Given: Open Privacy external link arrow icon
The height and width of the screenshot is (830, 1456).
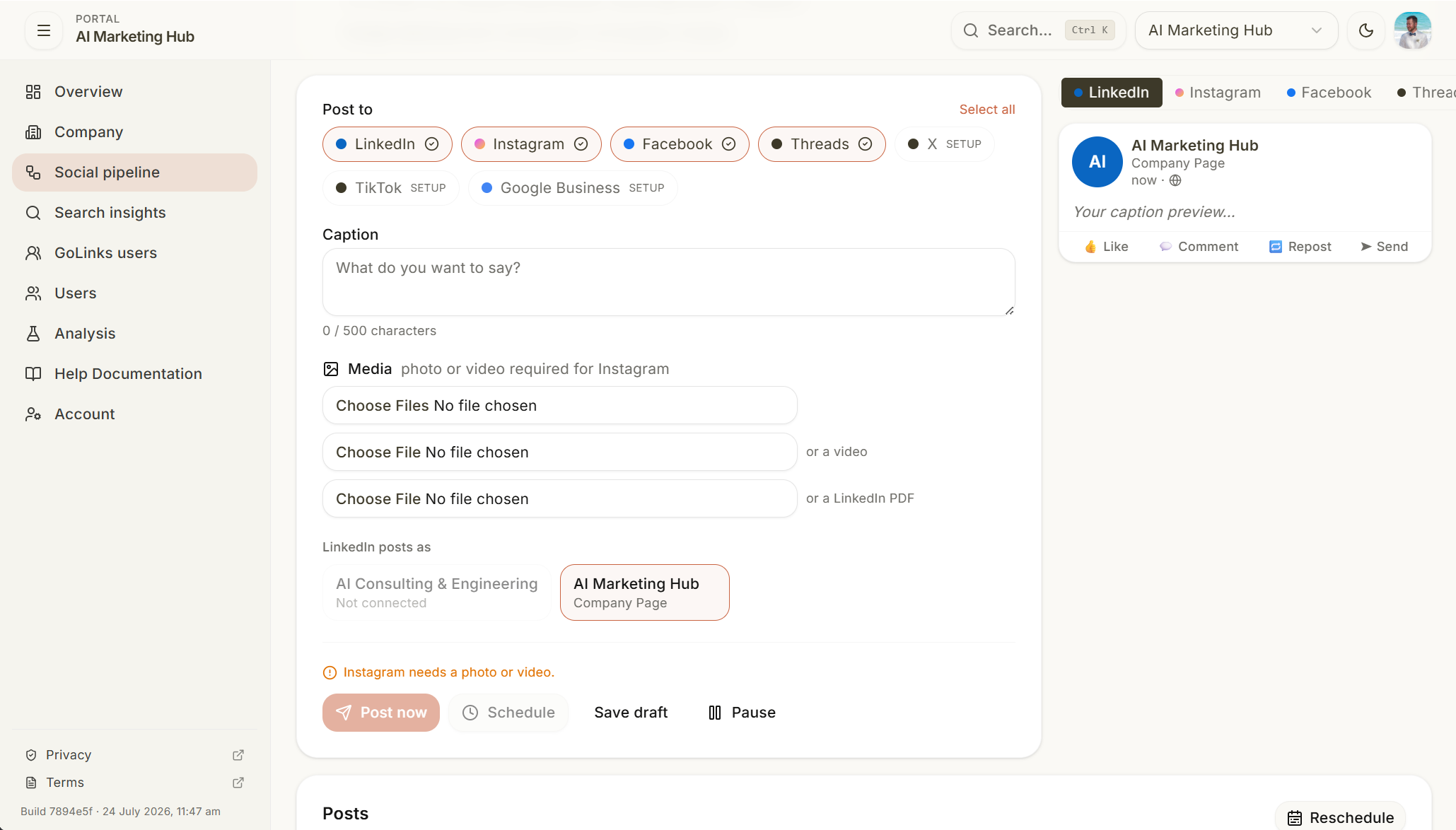Looking at the screenshot, I should pos(238,755).
